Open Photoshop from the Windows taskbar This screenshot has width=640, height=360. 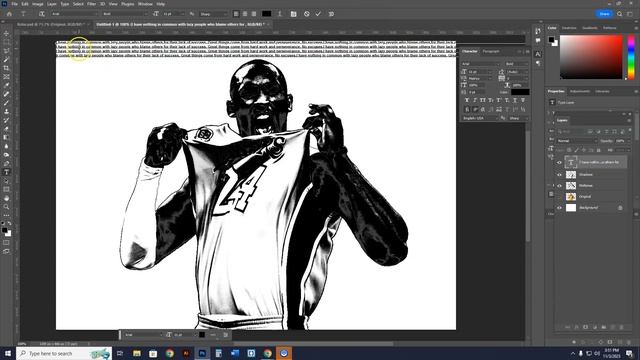point(202,353)
